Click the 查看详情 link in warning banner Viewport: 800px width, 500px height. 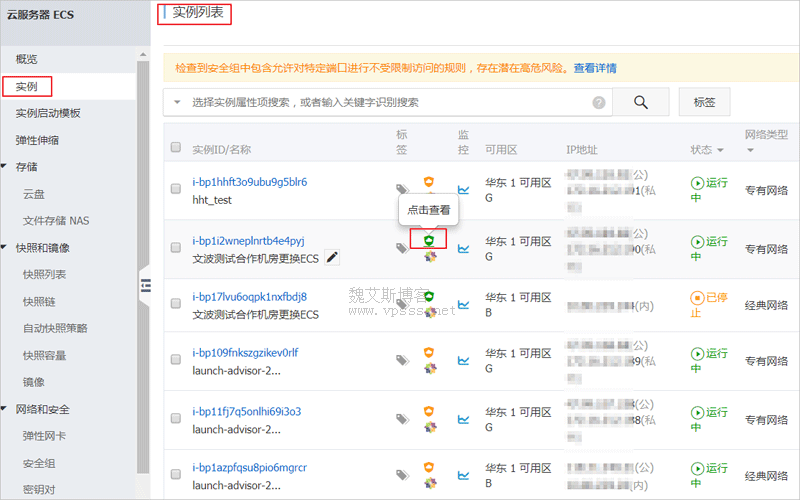(595, 68)
